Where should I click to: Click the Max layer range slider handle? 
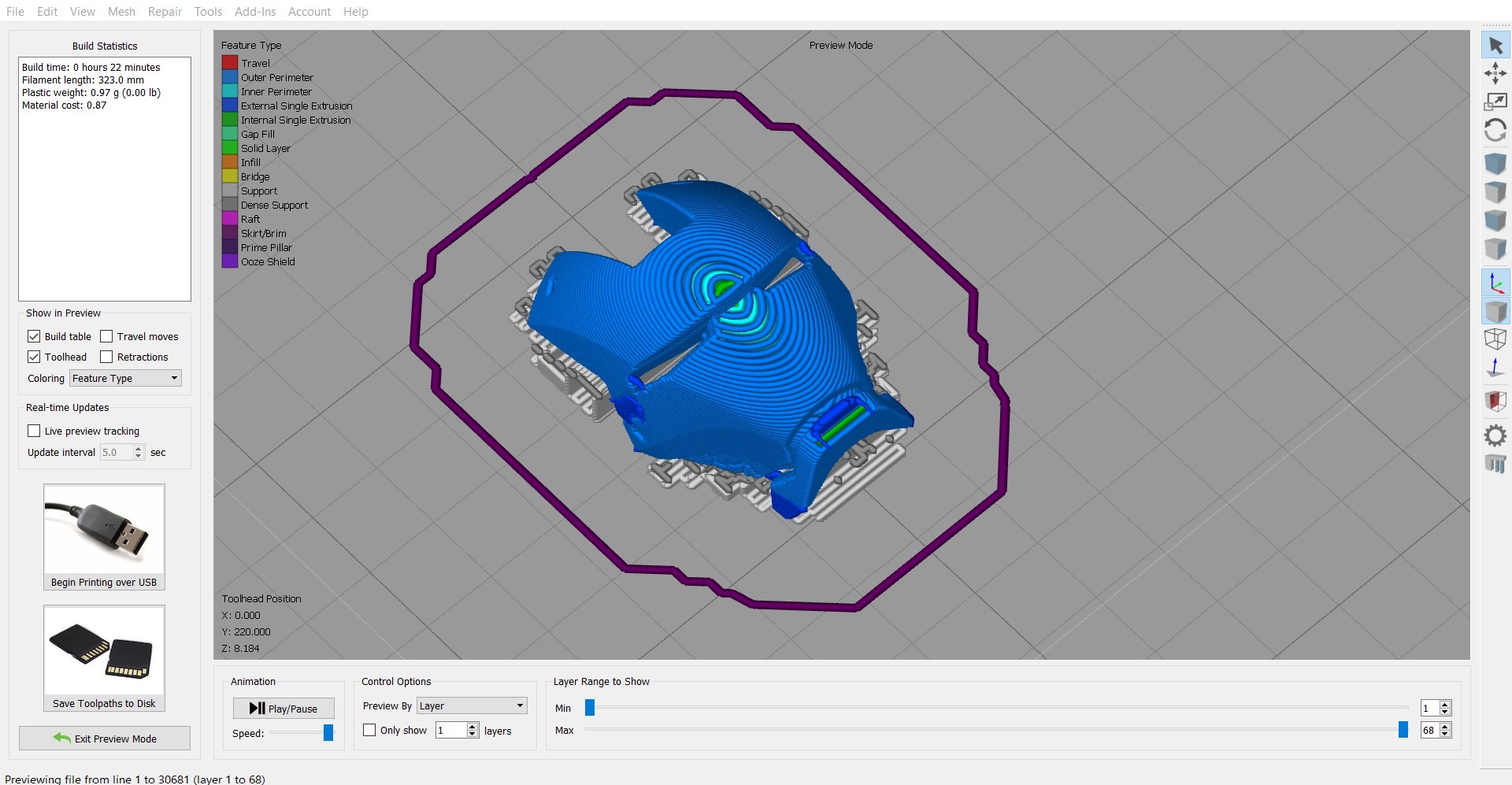tap(1403, 730)
